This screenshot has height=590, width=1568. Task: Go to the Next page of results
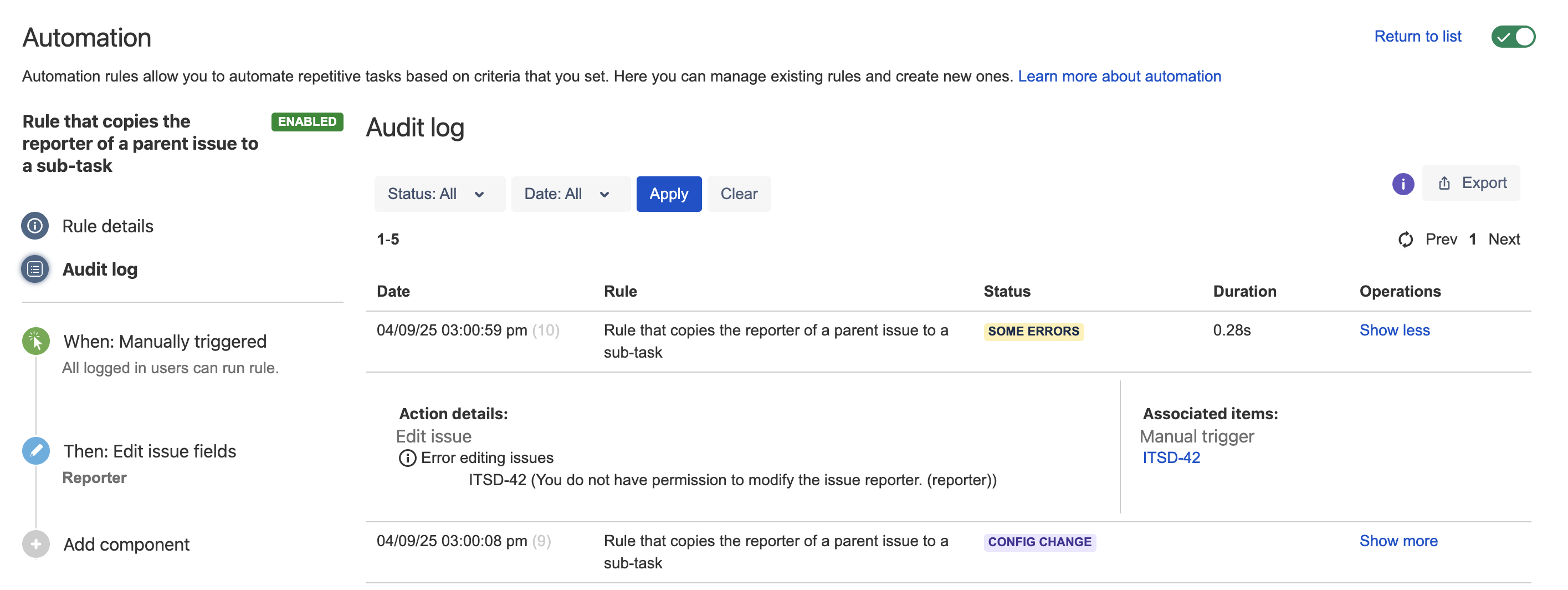pyautogui.click(x=1504, y=240)
